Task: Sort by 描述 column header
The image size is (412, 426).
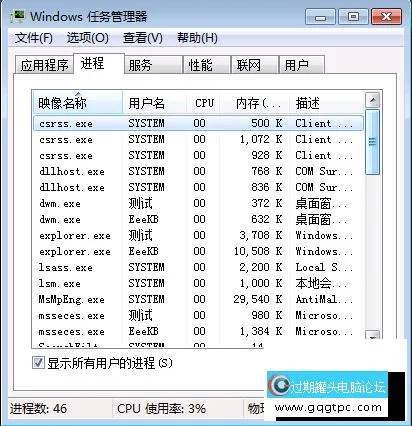Action: pos(327,103)
